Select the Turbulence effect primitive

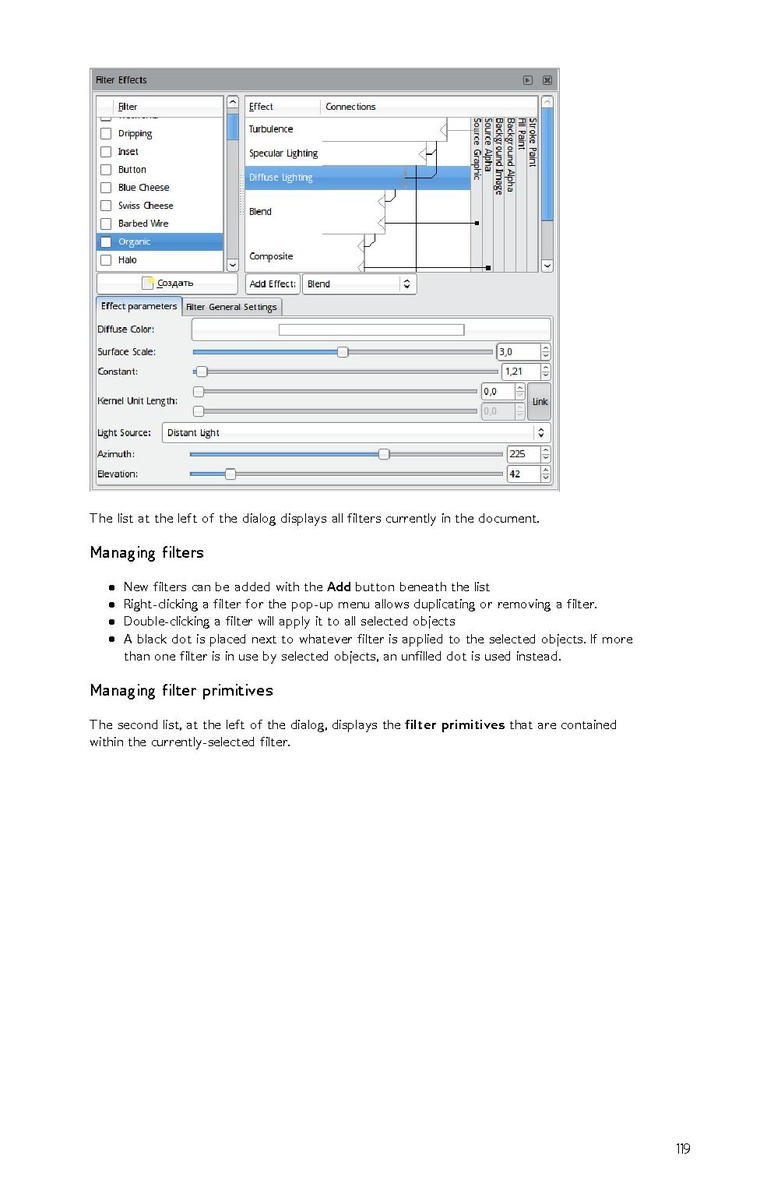pos(270,129)
